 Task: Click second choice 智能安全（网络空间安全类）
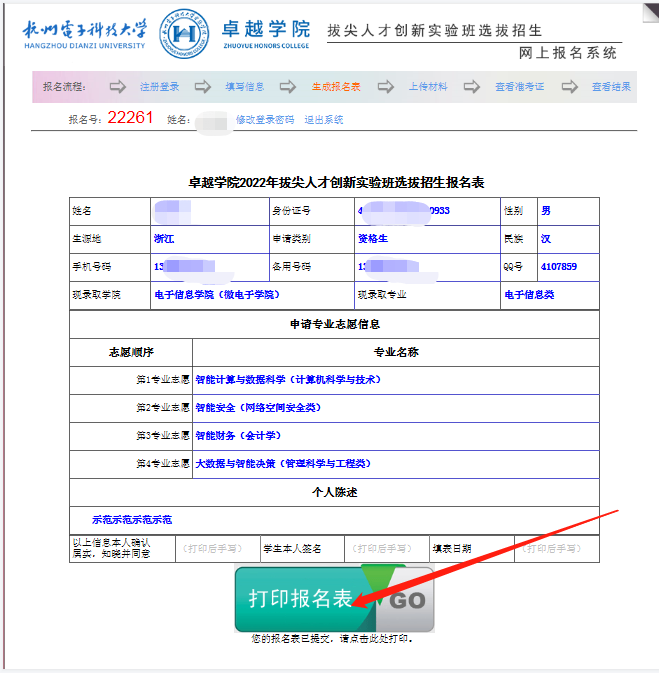258,408
